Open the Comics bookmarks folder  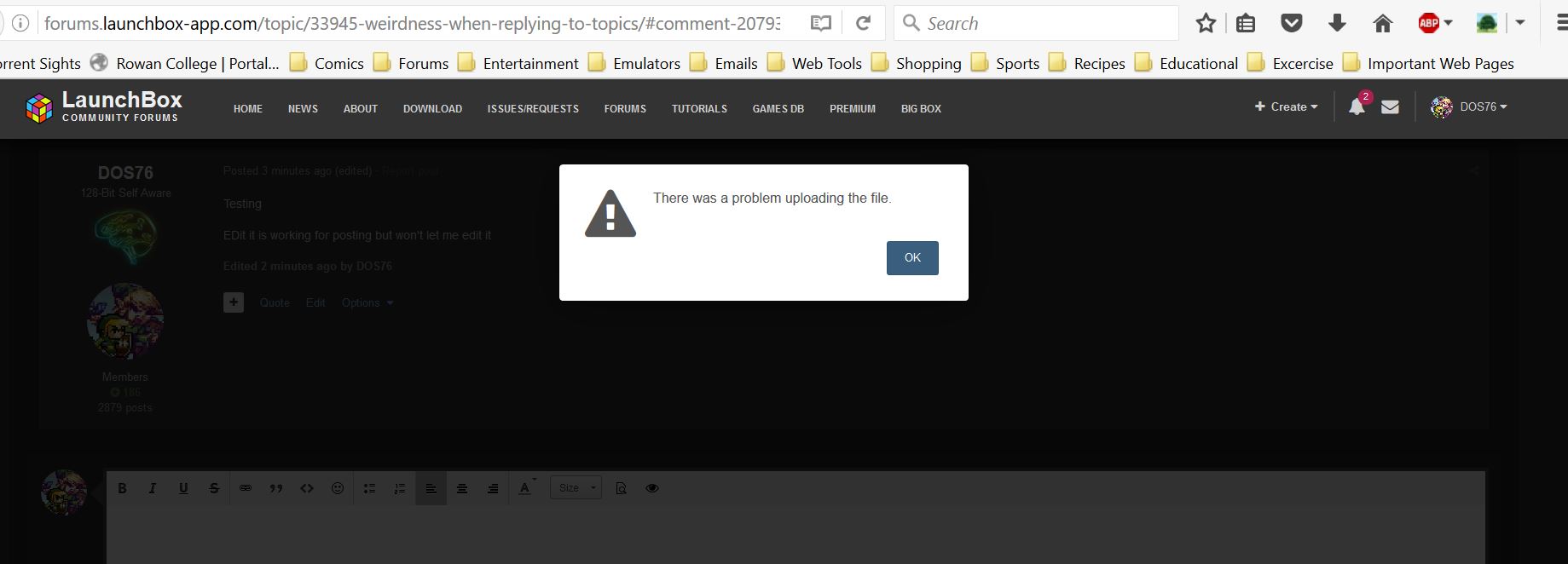(327, 63)
